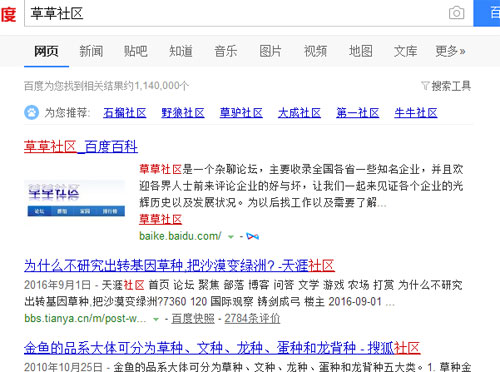Open the 草草社区_百度百科 result title
500x372 pixels.
coord(81,147)
